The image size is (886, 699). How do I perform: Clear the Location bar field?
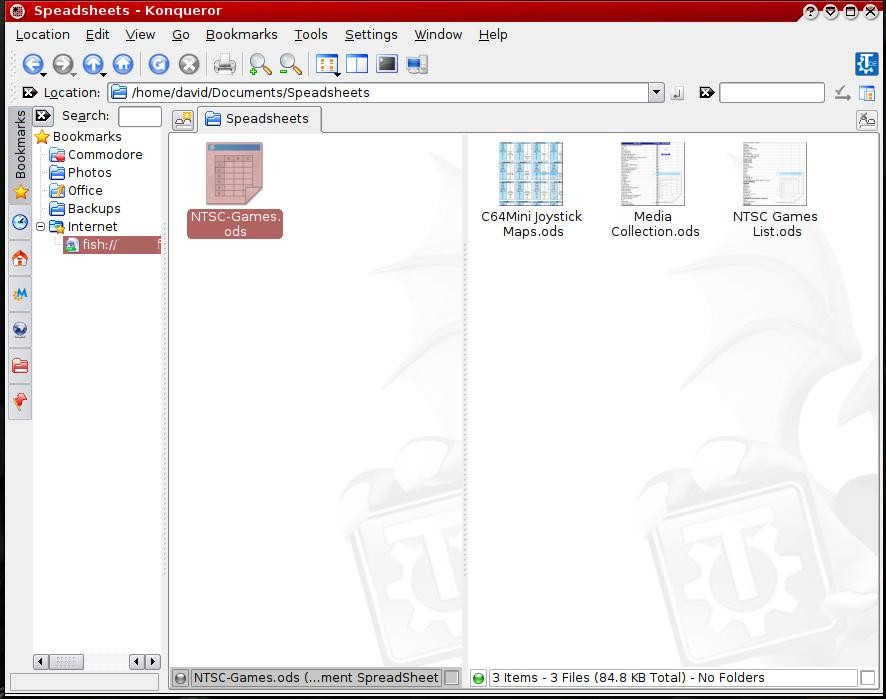coord(29,92)
